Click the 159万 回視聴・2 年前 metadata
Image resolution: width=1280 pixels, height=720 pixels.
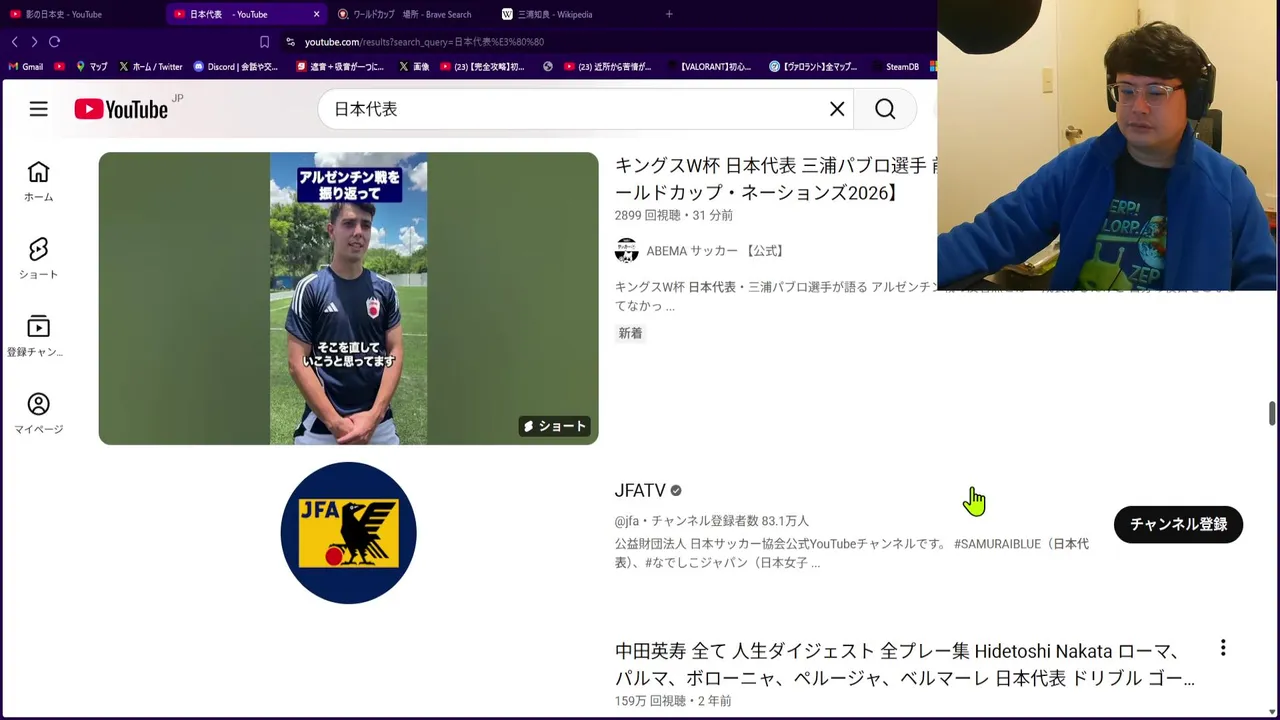tap(673, 701)
